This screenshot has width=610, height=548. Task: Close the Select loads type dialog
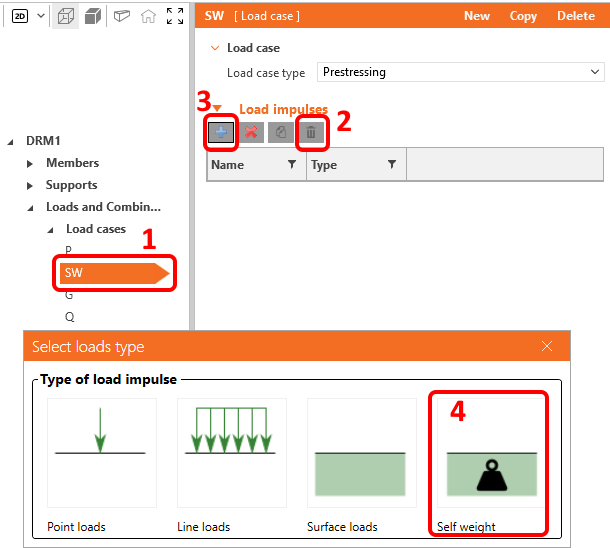[x=547, y=346]
